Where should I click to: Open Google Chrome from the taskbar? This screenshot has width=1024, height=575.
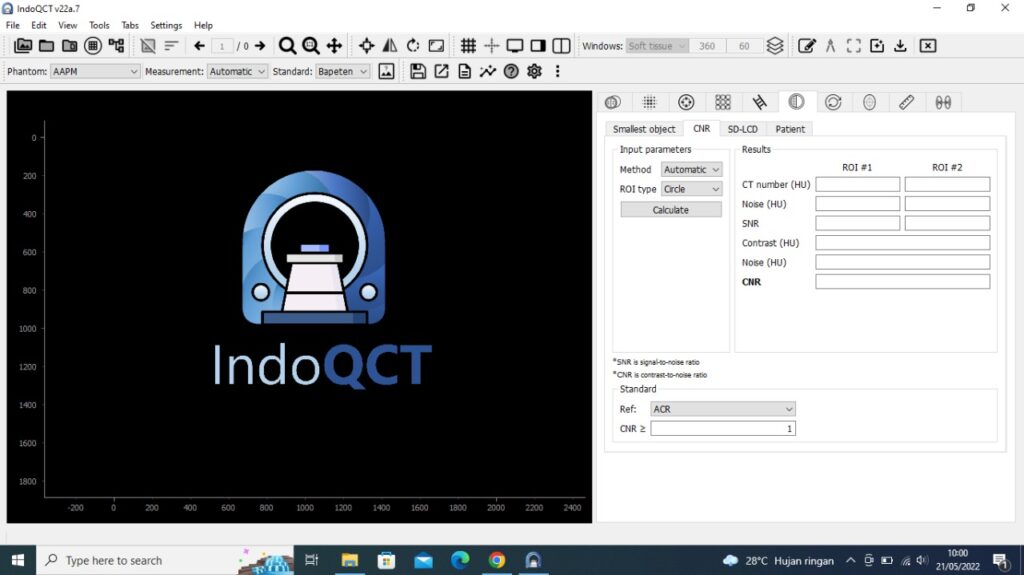496,560
